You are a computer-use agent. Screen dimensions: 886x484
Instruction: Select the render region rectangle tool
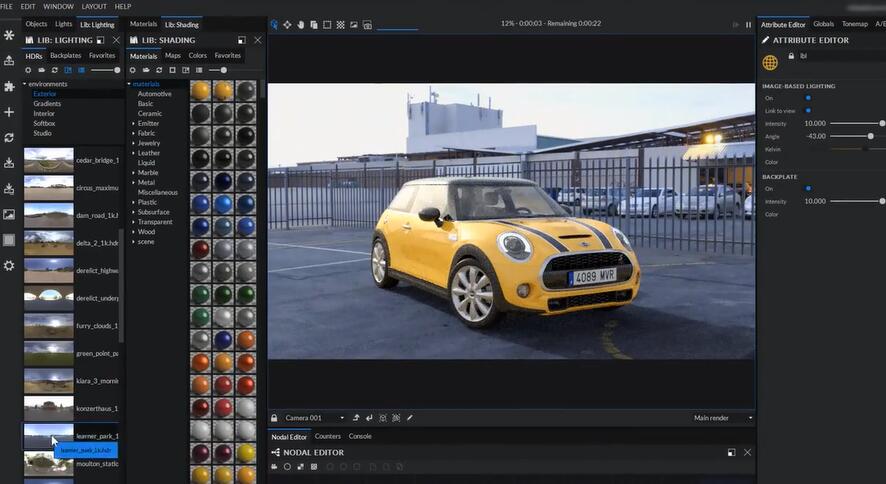click(327, 25)
